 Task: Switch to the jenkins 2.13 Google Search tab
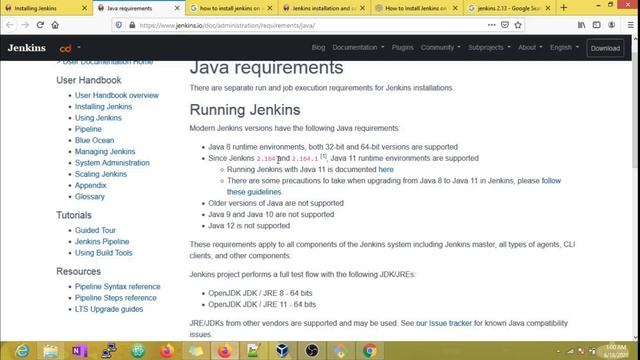click(509, 8)
